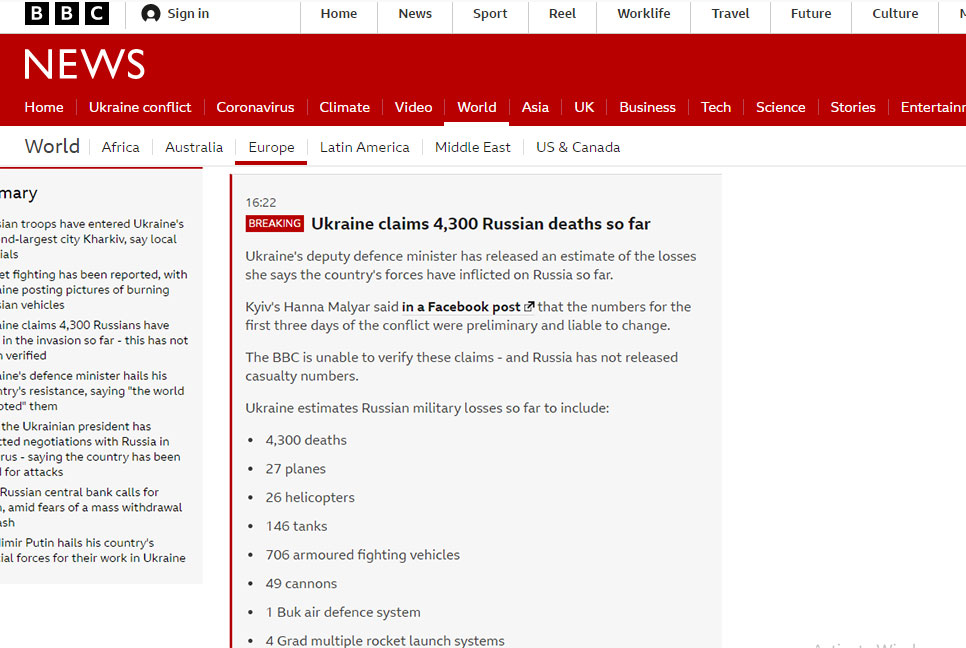The height and width of the screenshot is (648, 966).
Task: Select US & Canada in World sub-navigation
Action: pyautogui.click(x=578, y=147)
